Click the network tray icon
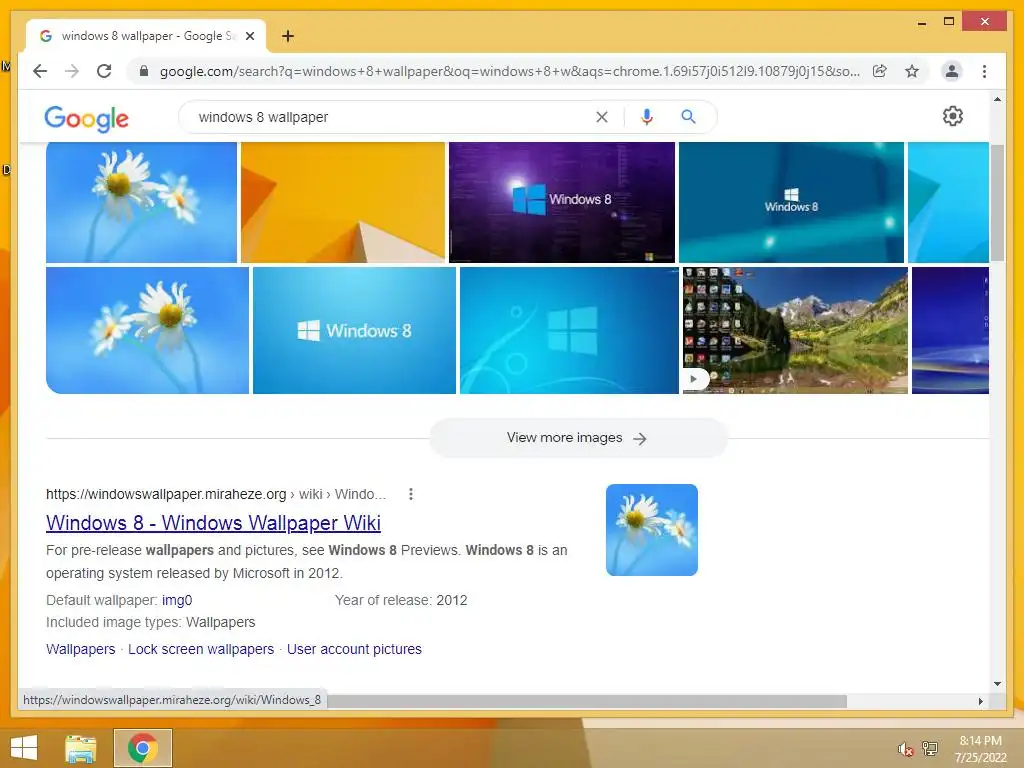 pyautogui.click(x=930, y=748)
